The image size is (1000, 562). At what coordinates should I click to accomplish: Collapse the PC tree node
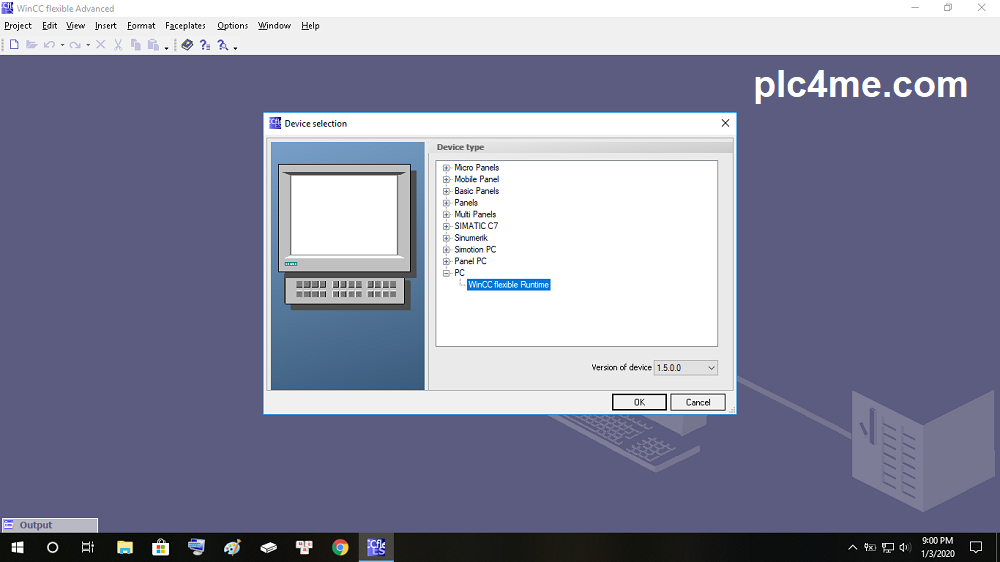447,273
